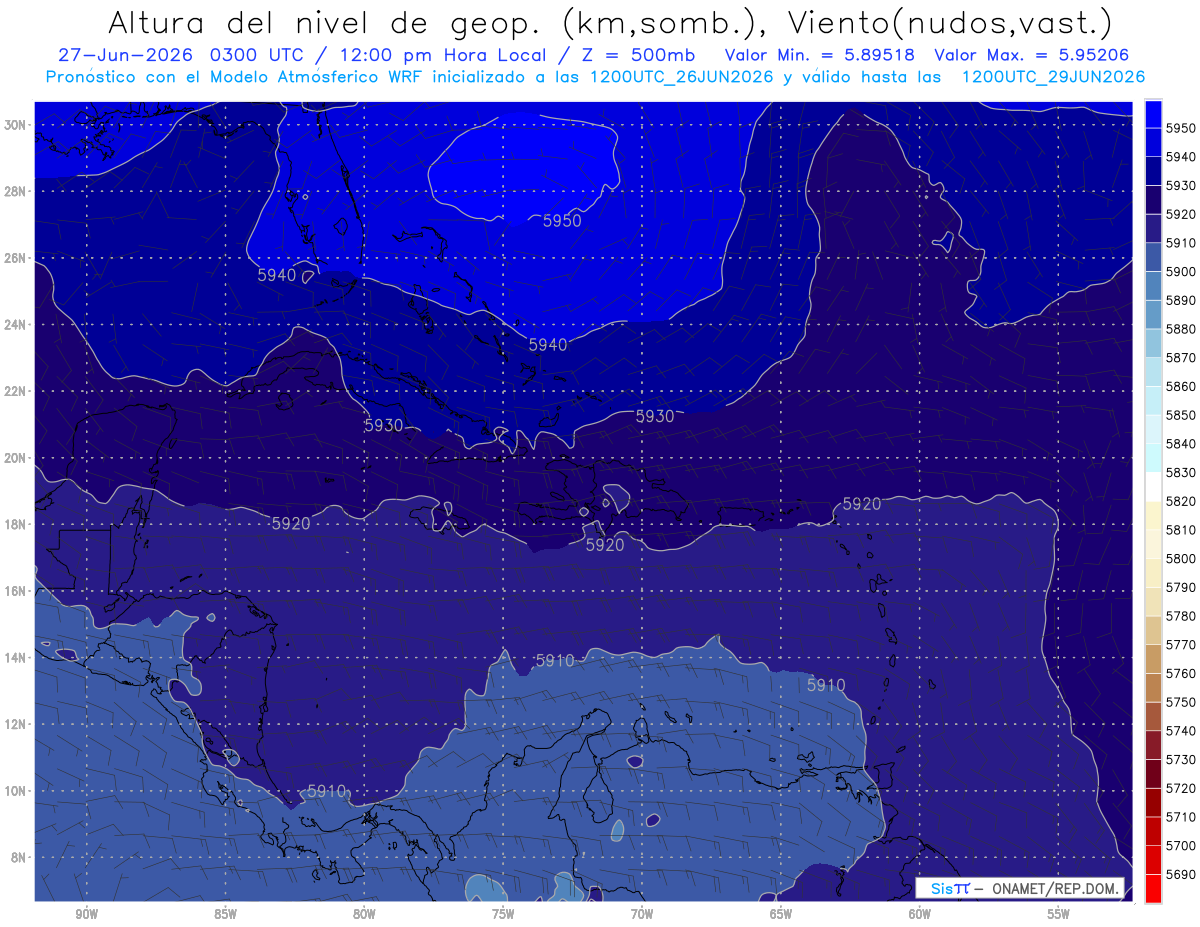Click the 5940 contour label near Florida's tip
The width and height of the screenshot is (1200, 927).
pyautogui.click(x=277, y=275)
